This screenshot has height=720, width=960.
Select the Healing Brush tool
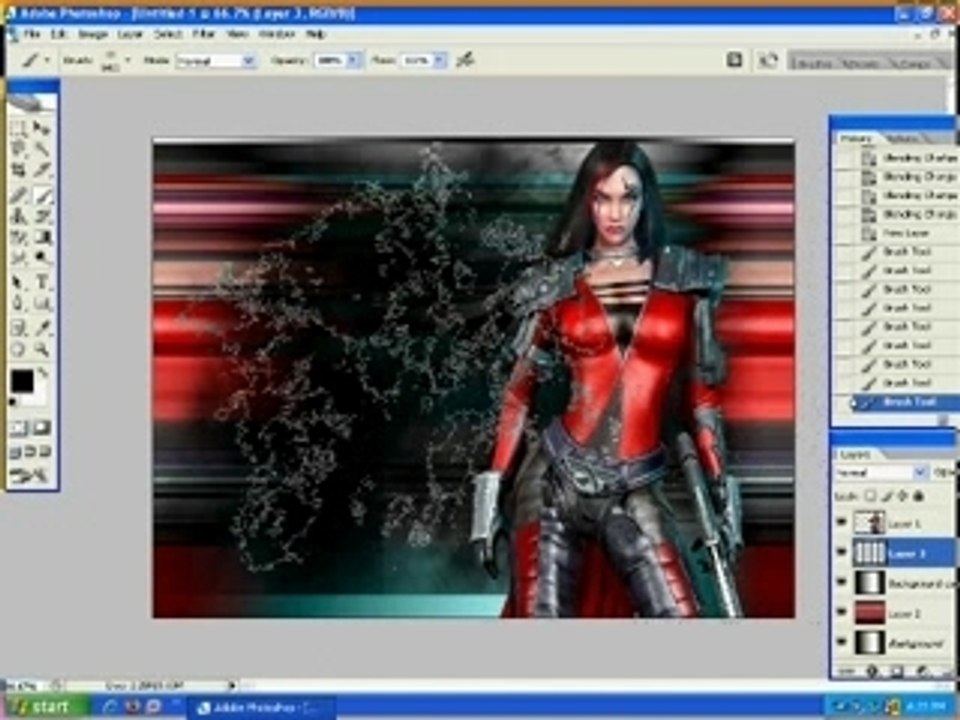[x=18, y=195]
